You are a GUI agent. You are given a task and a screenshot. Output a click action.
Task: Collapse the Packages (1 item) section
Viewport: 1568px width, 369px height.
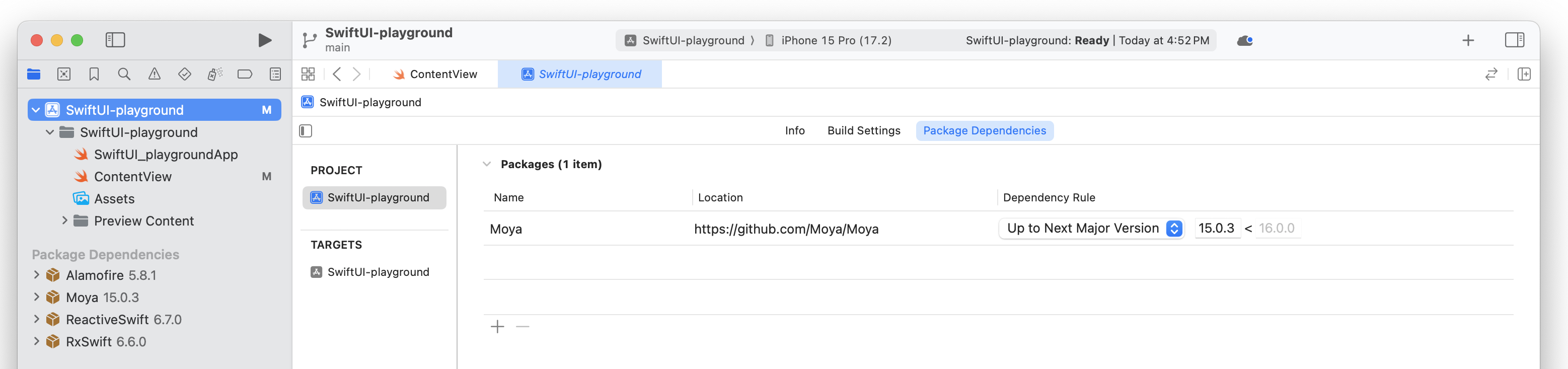486,164
